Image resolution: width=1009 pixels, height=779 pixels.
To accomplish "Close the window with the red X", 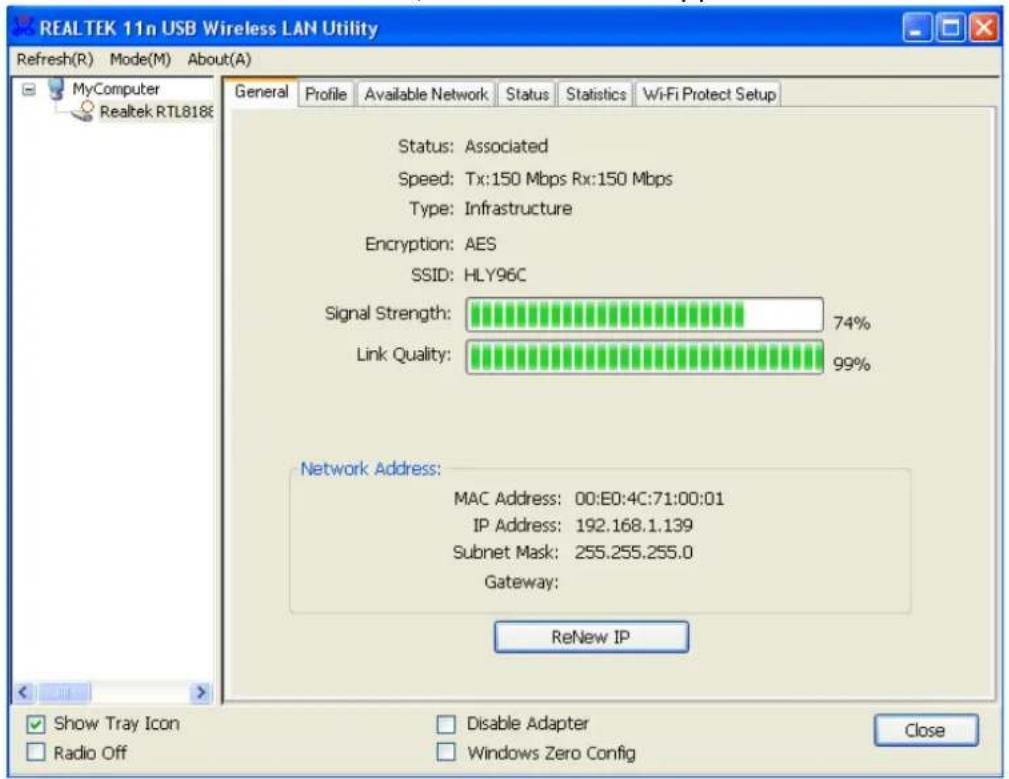I will coord(984,28).
